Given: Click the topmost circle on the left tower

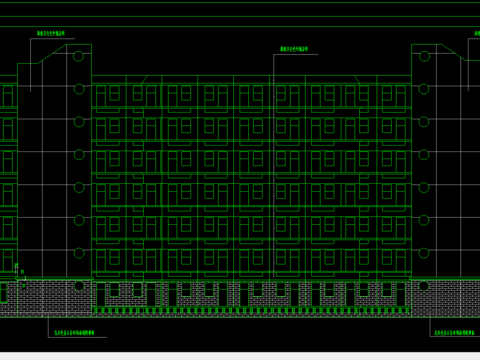Looking at the screenshot, I should click(x=79, y=56).
